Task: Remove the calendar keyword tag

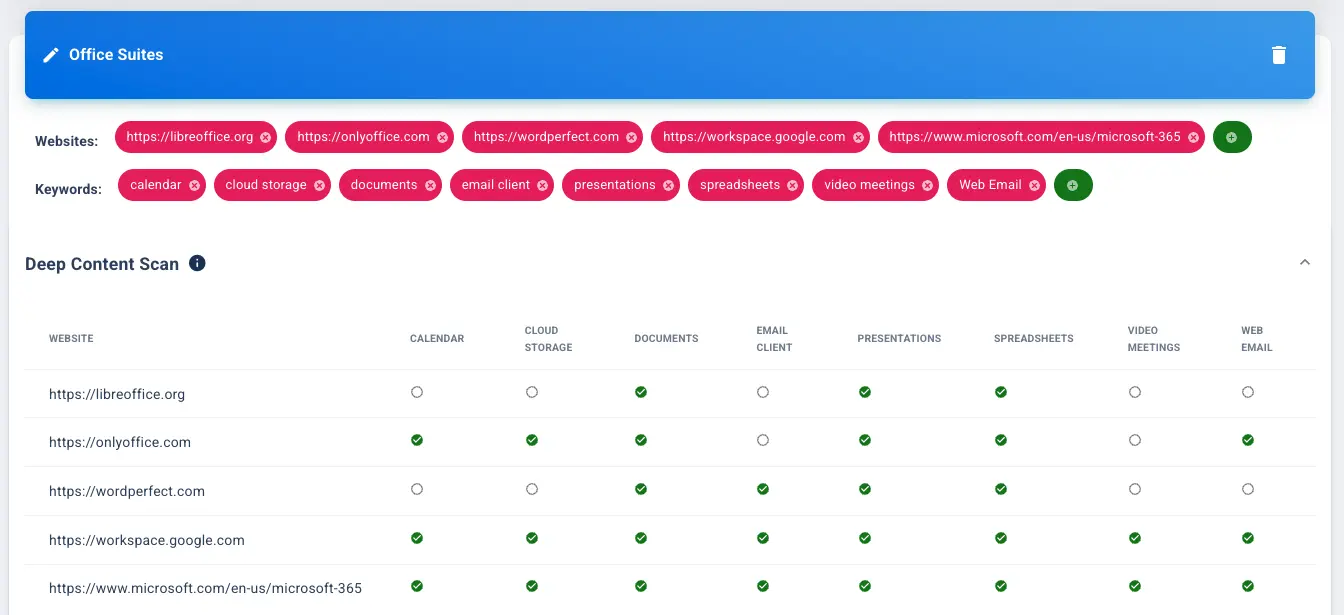Action: [x=193, y=185]
